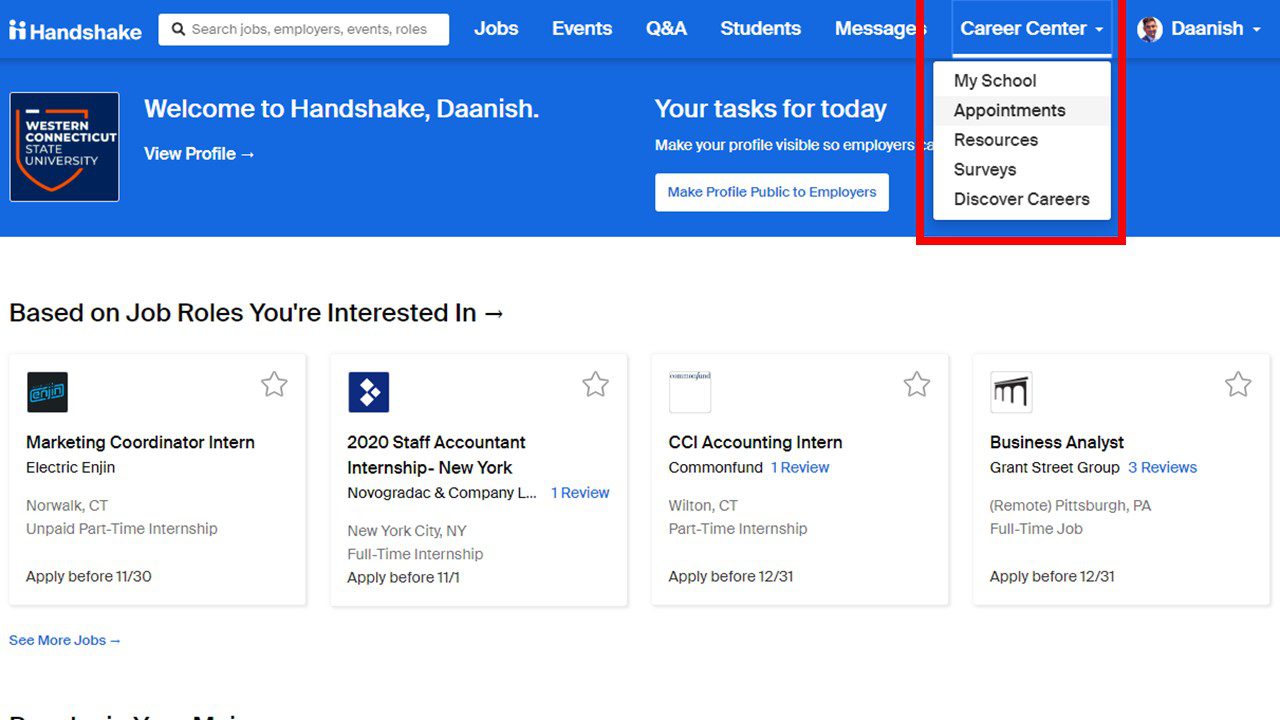Click the Unpaid Part-Time Internship text
Image resolution: width=1280 pixels, height=720 pixels.
122,529
